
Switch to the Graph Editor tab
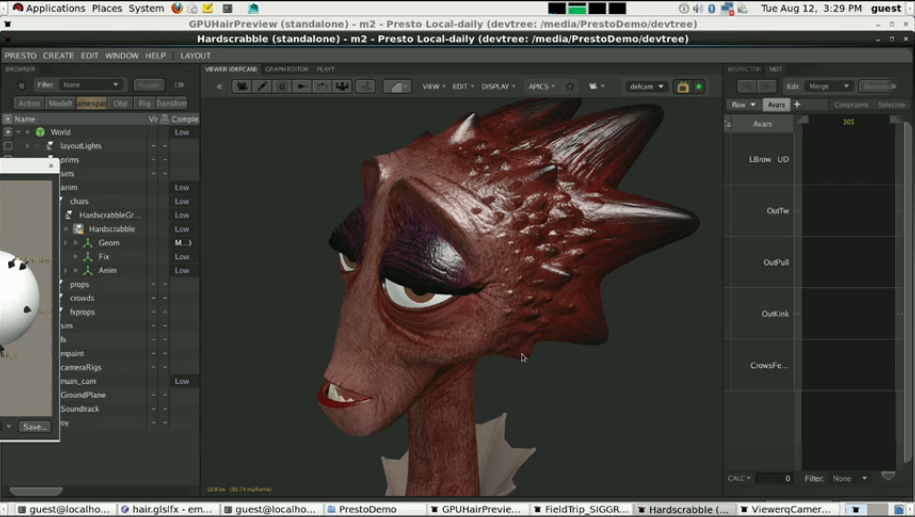[286, 69]
